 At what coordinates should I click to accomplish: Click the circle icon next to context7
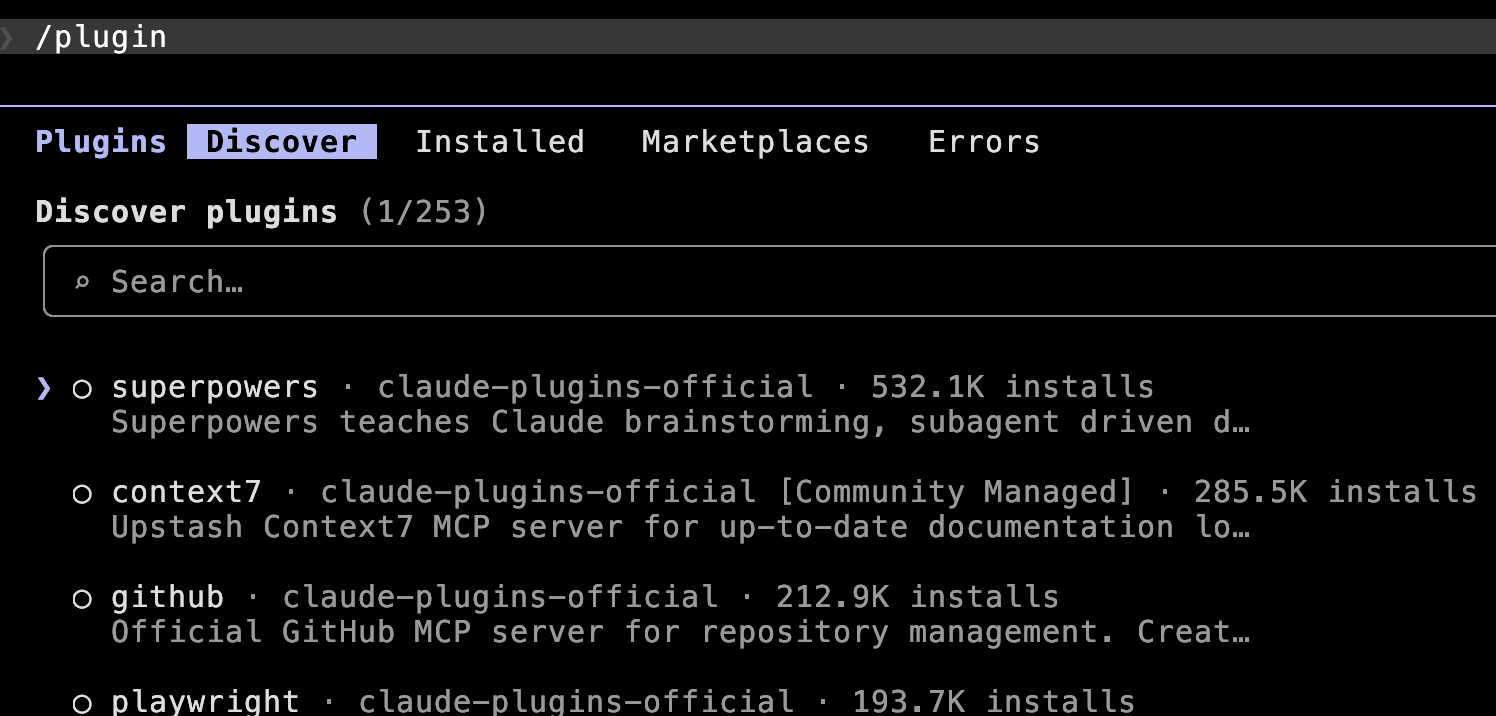[81, 492]
